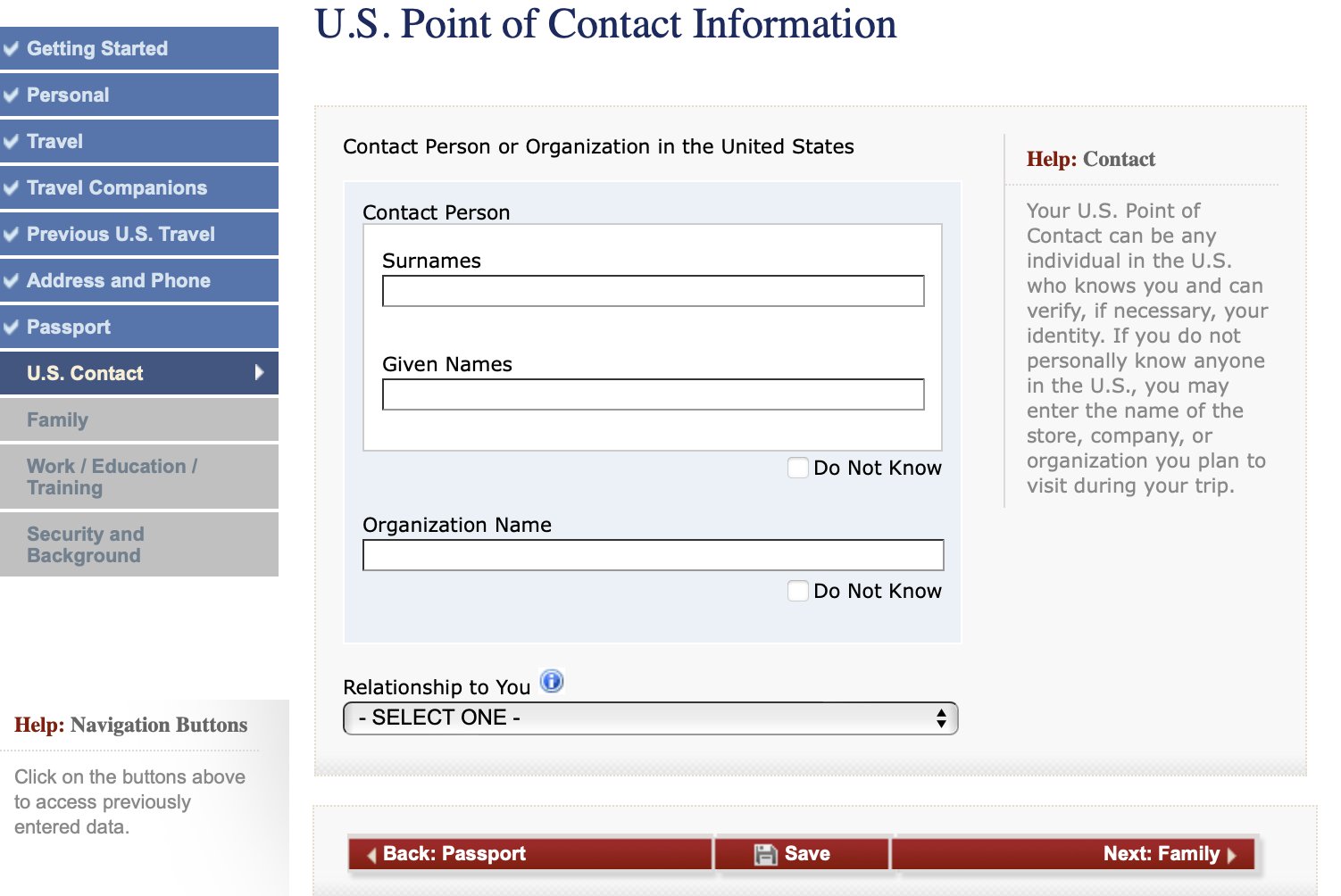Screen dimensions: 1341x896
Task: Click the right arrow on Next: Family
Action: pos(1232,855)
